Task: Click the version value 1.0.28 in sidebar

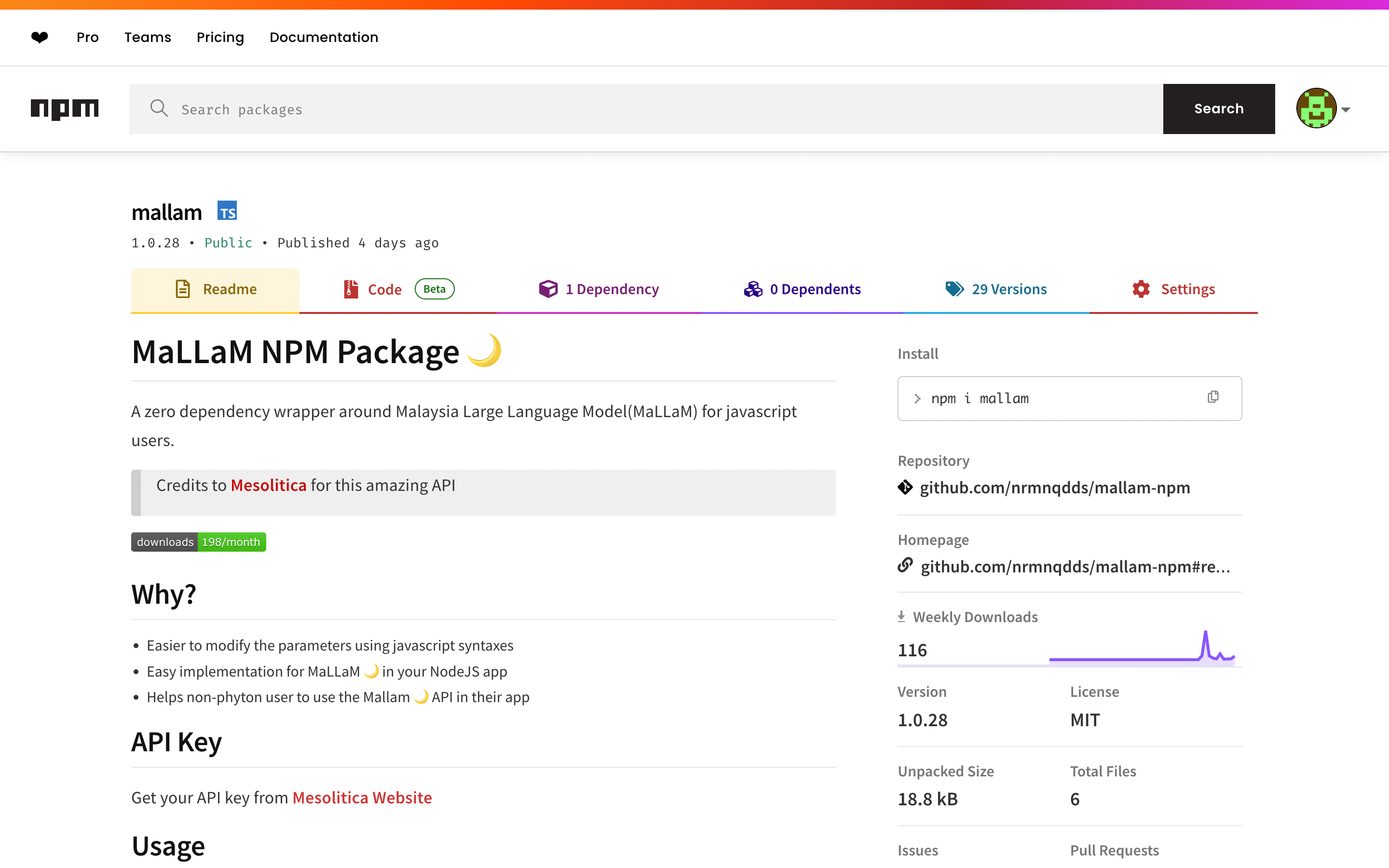Action: click(x=922, y=720)
